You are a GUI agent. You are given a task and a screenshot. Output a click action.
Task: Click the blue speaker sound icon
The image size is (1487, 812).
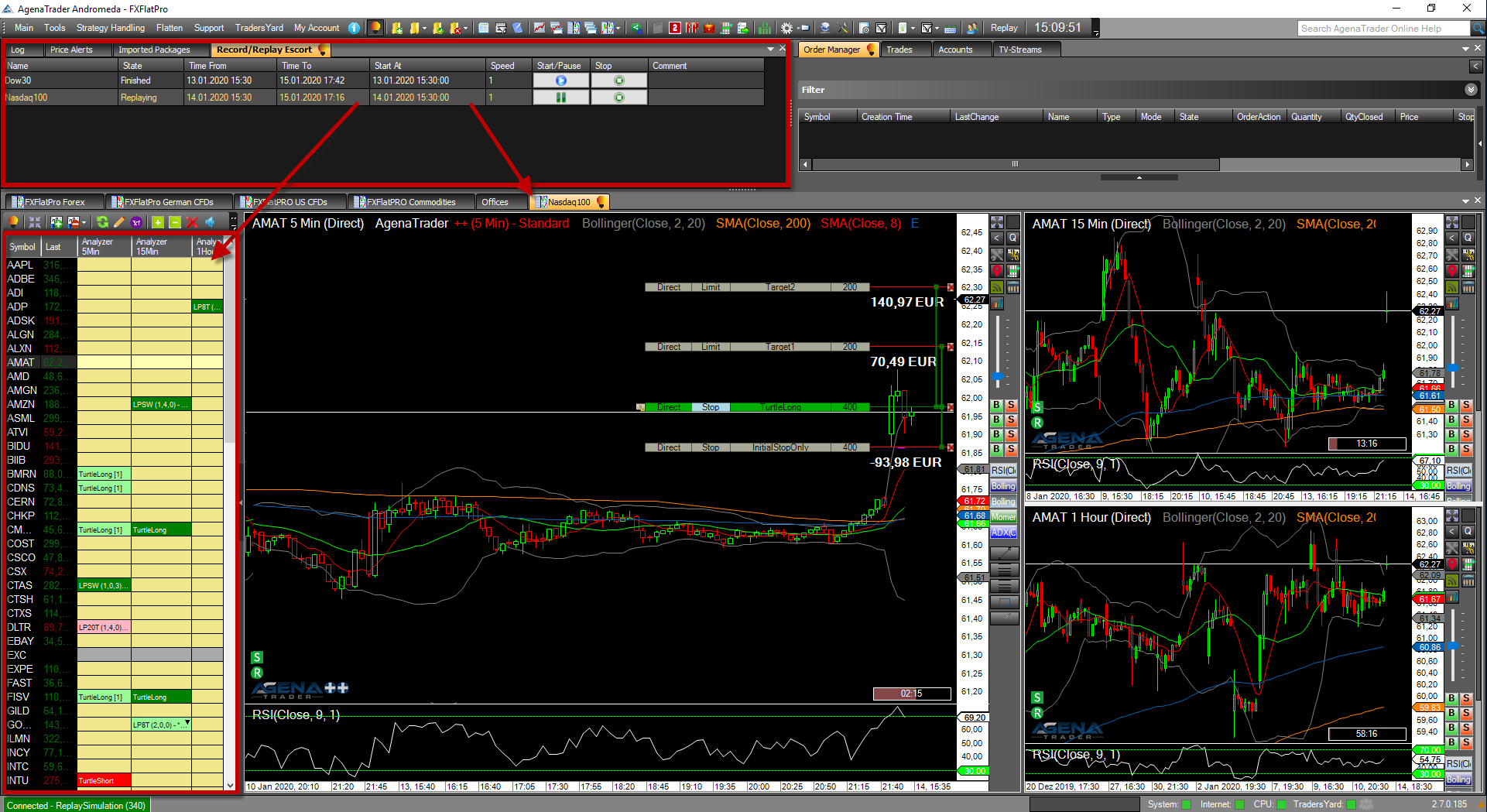point(210,222)
